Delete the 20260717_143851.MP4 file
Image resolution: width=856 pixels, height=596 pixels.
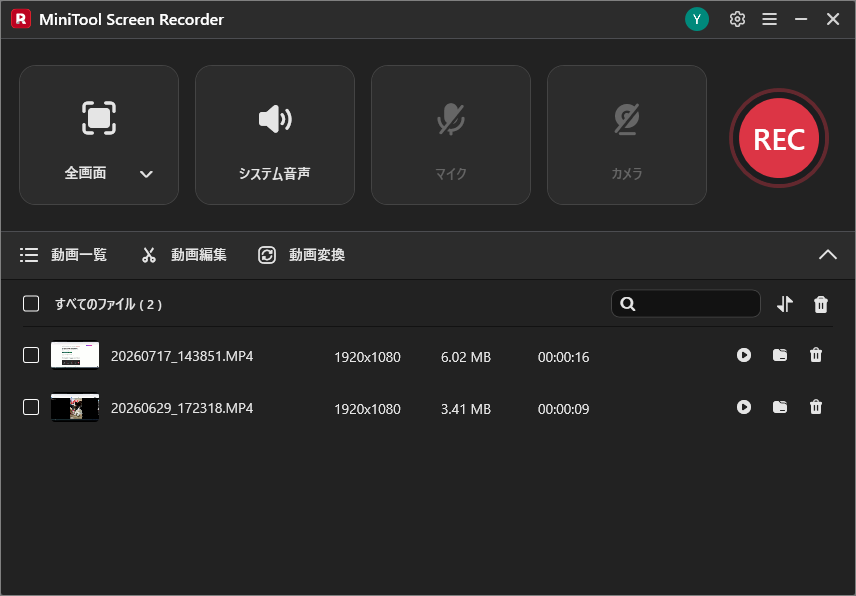pos(816,355)
